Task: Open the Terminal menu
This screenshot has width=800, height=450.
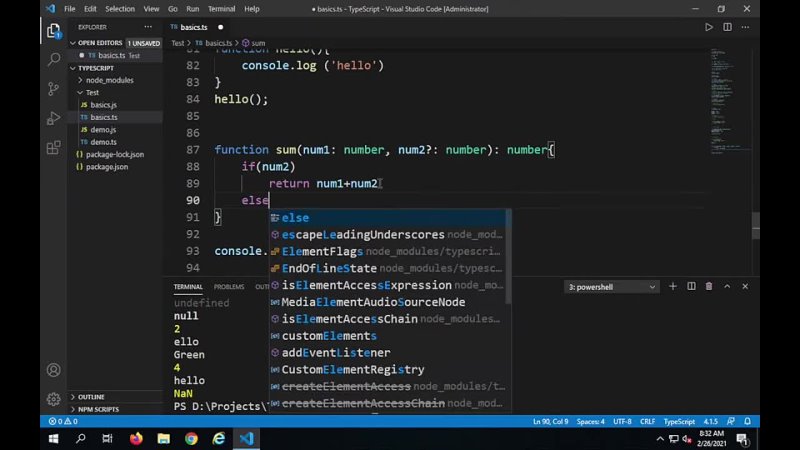Action: pyautogui.click(x=221, y=9)
